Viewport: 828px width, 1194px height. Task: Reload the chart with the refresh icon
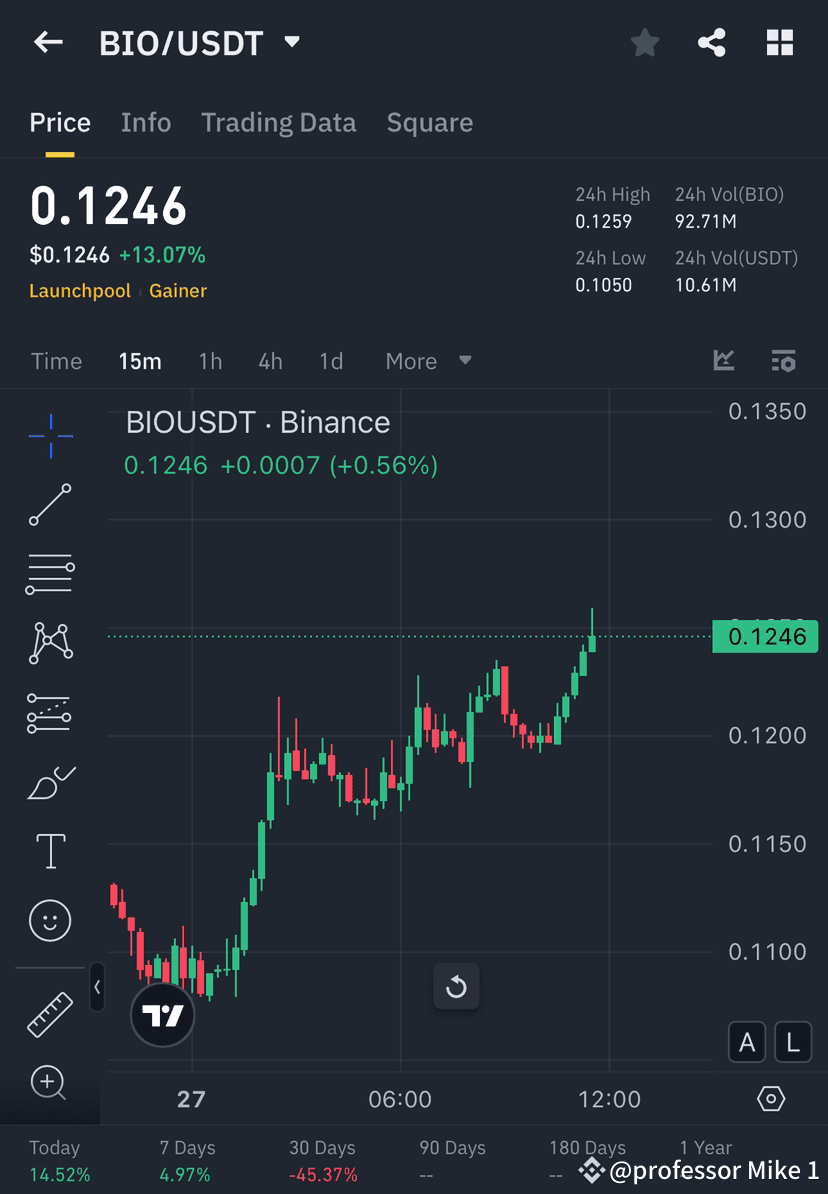[456, 987]
